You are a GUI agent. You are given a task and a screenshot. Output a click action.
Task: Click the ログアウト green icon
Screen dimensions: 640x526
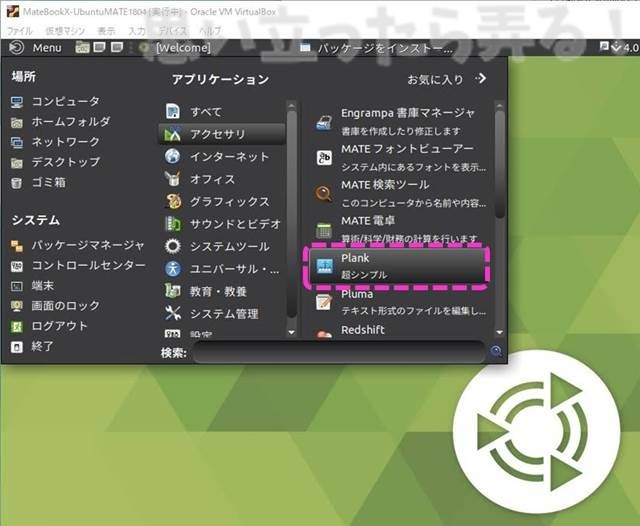[17, 327]
